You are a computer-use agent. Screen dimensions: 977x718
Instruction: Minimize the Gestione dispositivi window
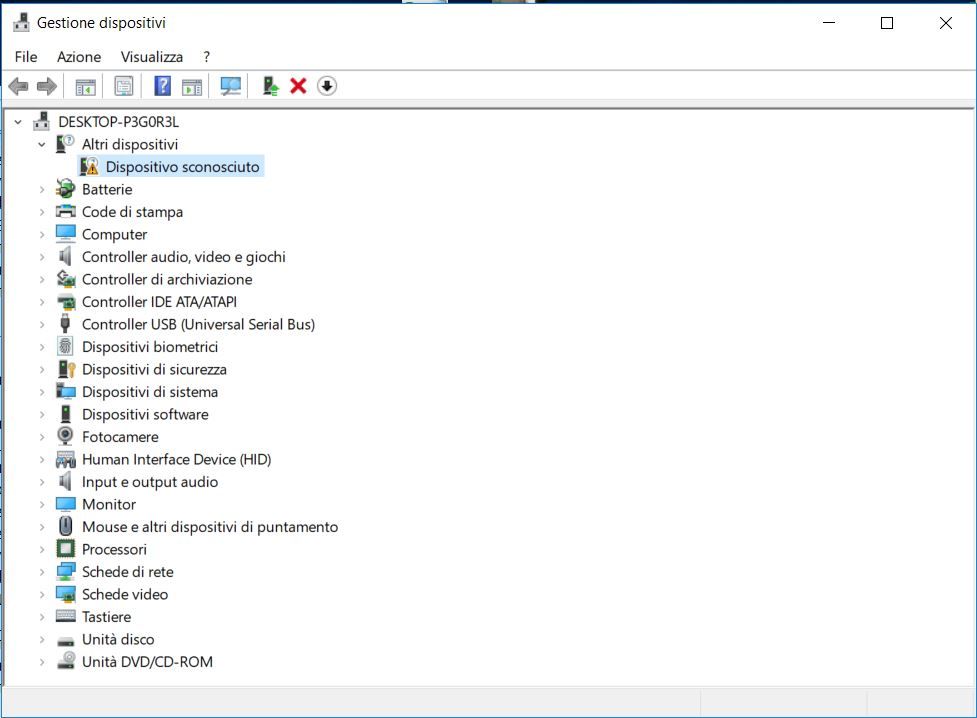click(x=829, y=23)
